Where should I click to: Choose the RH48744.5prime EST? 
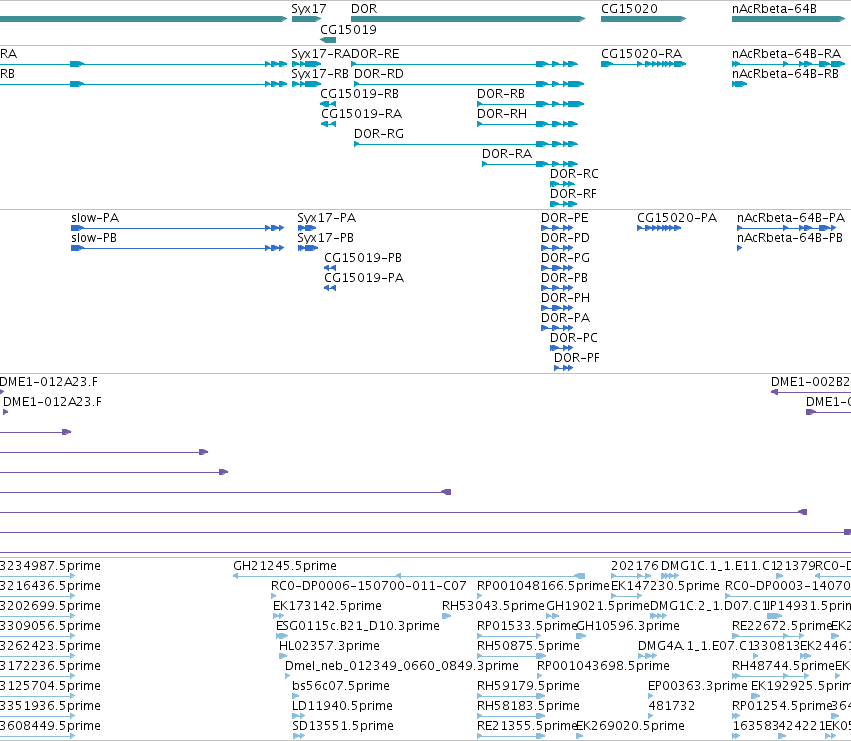coord(783,667)
